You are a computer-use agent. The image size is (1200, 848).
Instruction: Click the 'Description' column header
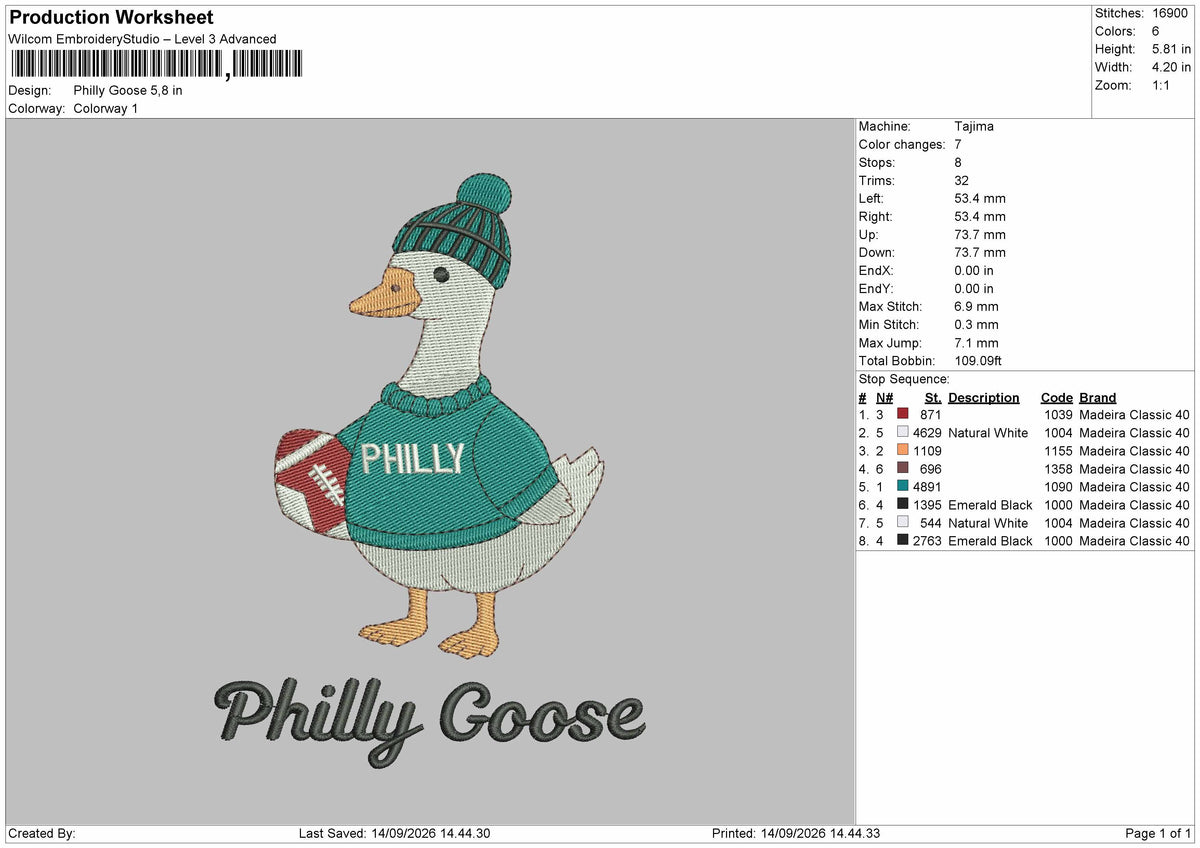984,398
